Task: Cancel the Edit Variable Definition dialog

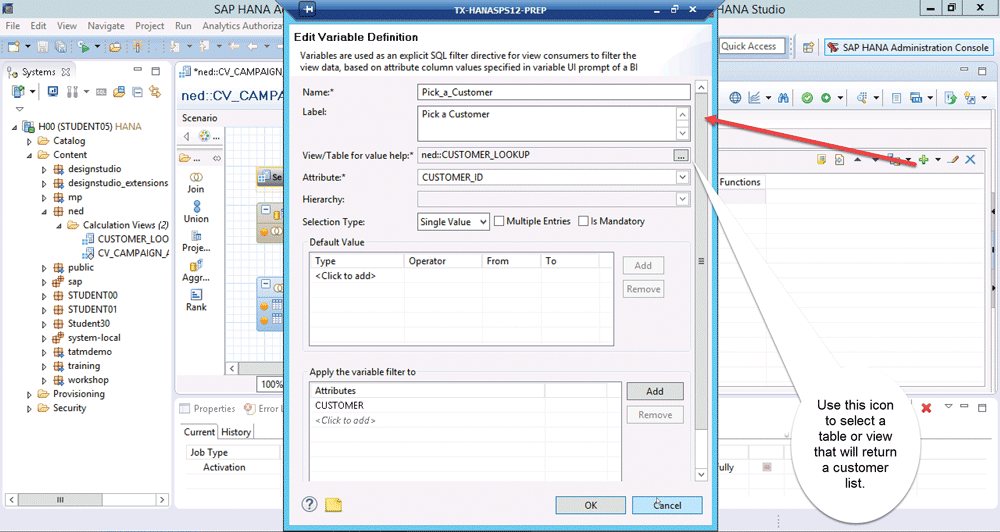Action: (667, 505)
